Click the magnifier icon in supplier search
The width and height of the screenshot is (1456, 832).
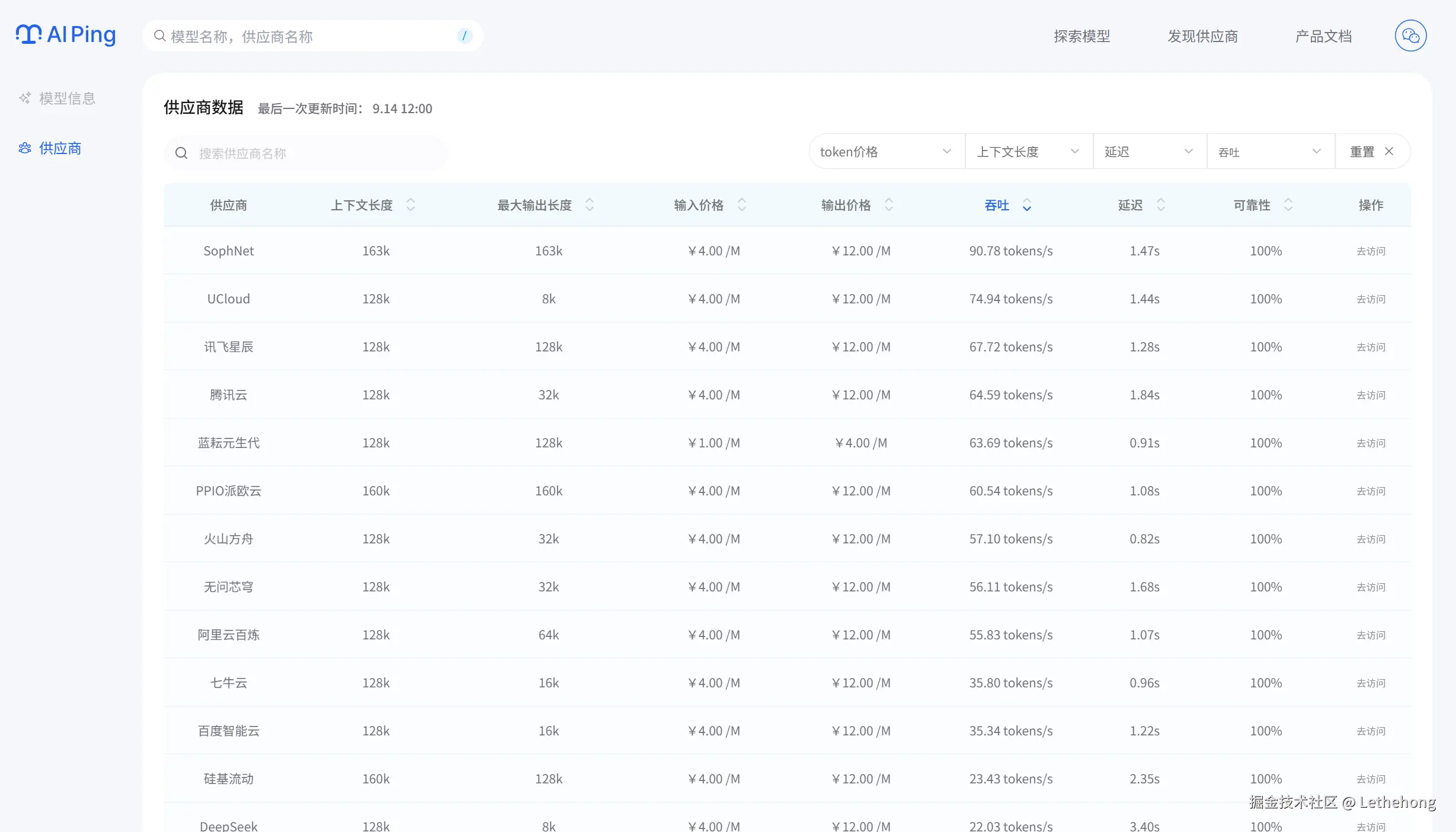point(181,153)
